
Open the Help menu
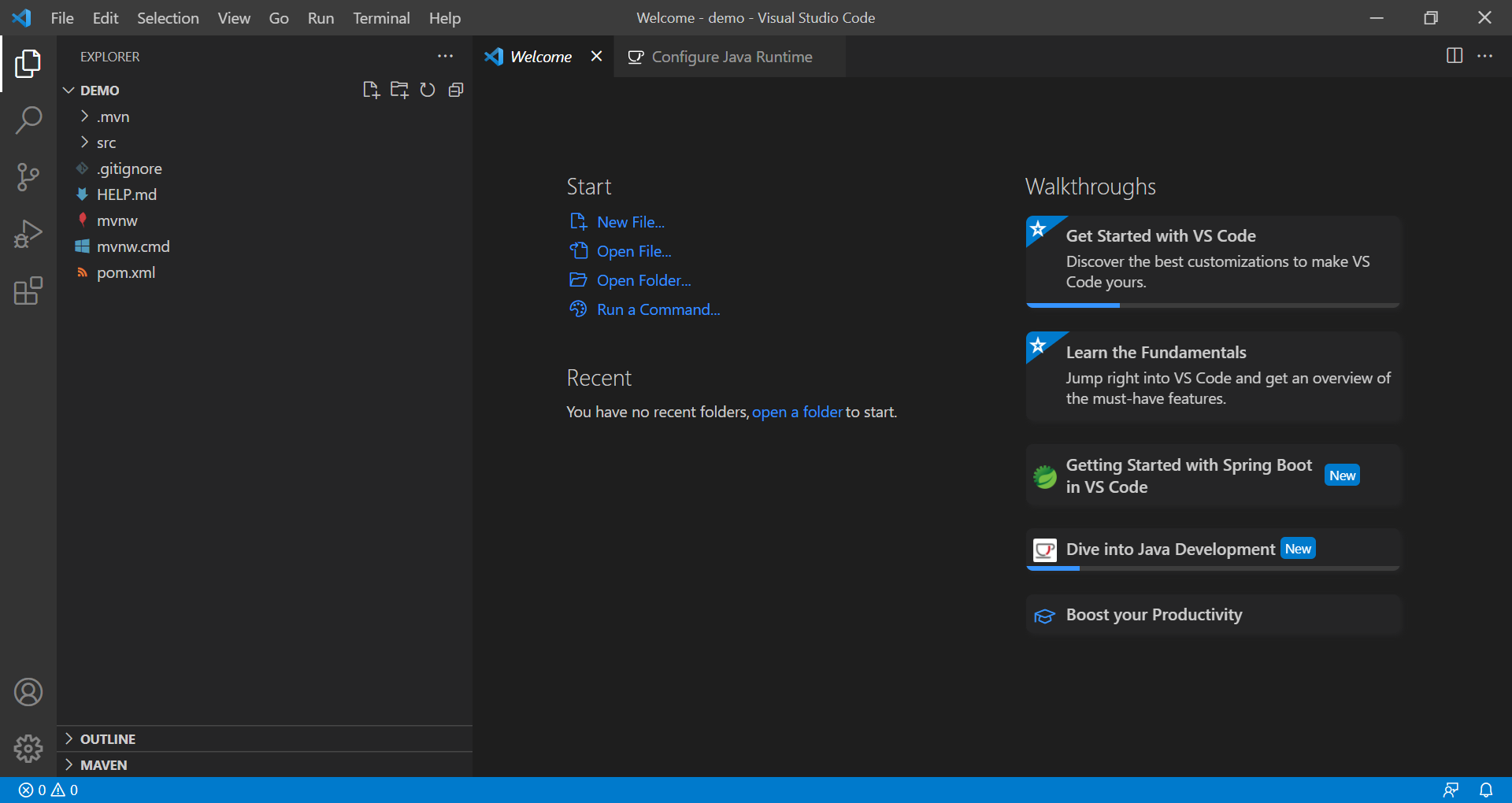click(x=445, y=17)
